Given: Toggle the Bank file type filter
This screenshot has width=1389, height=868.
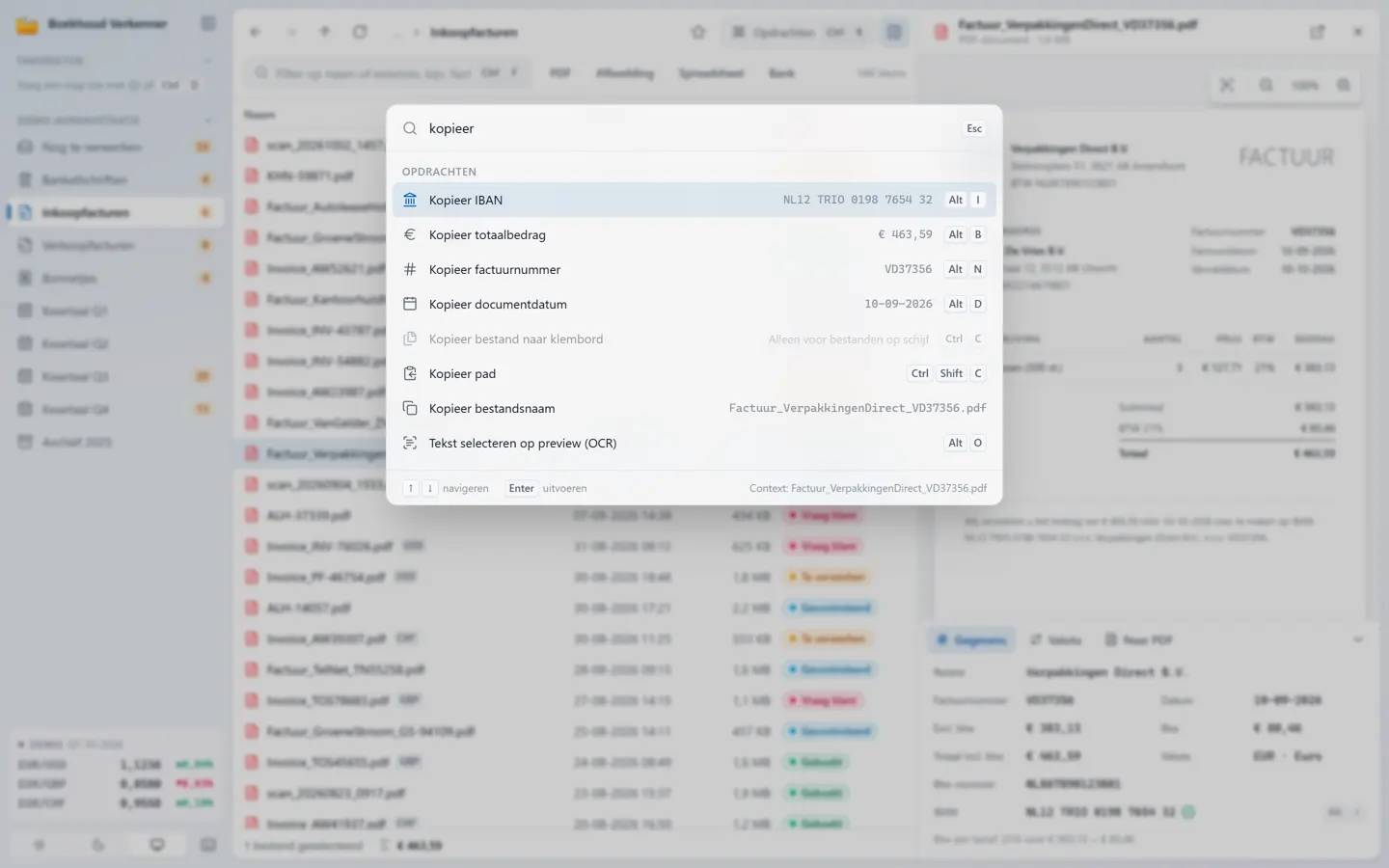Looking at the screenshot, I should tap(781, 73).
